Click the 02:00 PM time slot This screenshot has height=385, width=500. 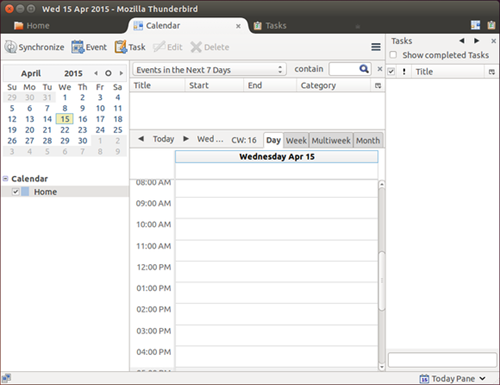pos(277,314)
